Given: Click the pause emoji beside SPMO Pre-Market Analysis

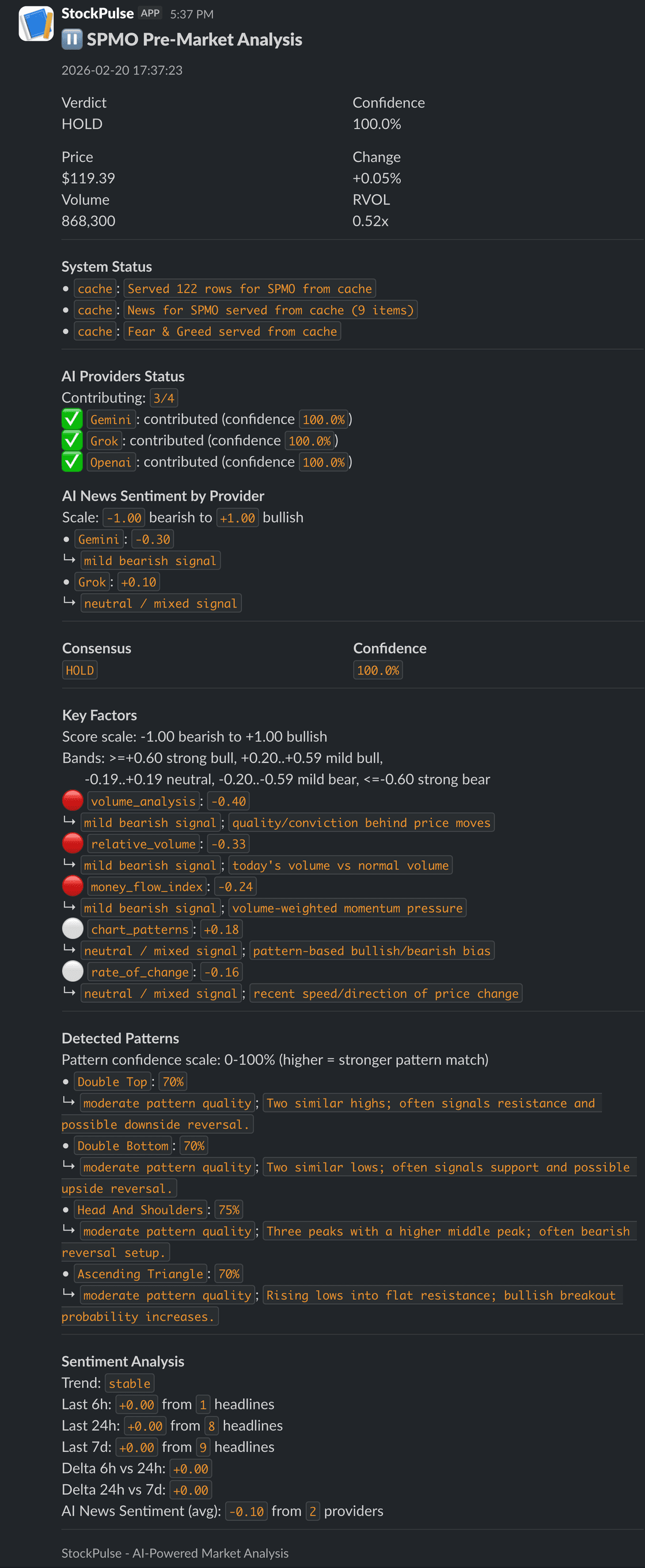Looking at the screenshot, I should [x=71, y=39].
